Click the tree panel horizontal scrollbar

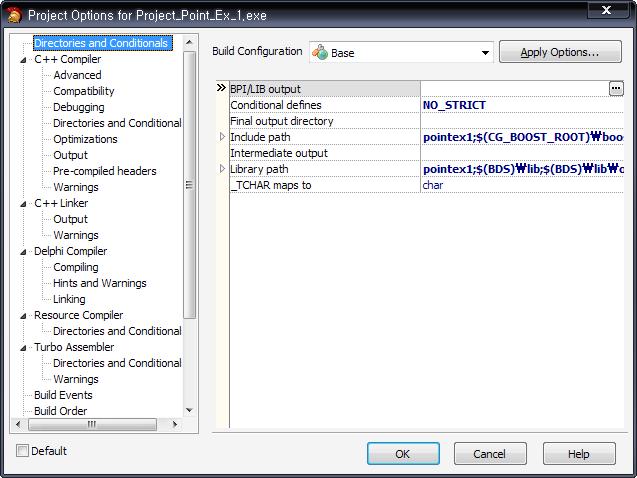pyautogui.click(x=92, y=424)
